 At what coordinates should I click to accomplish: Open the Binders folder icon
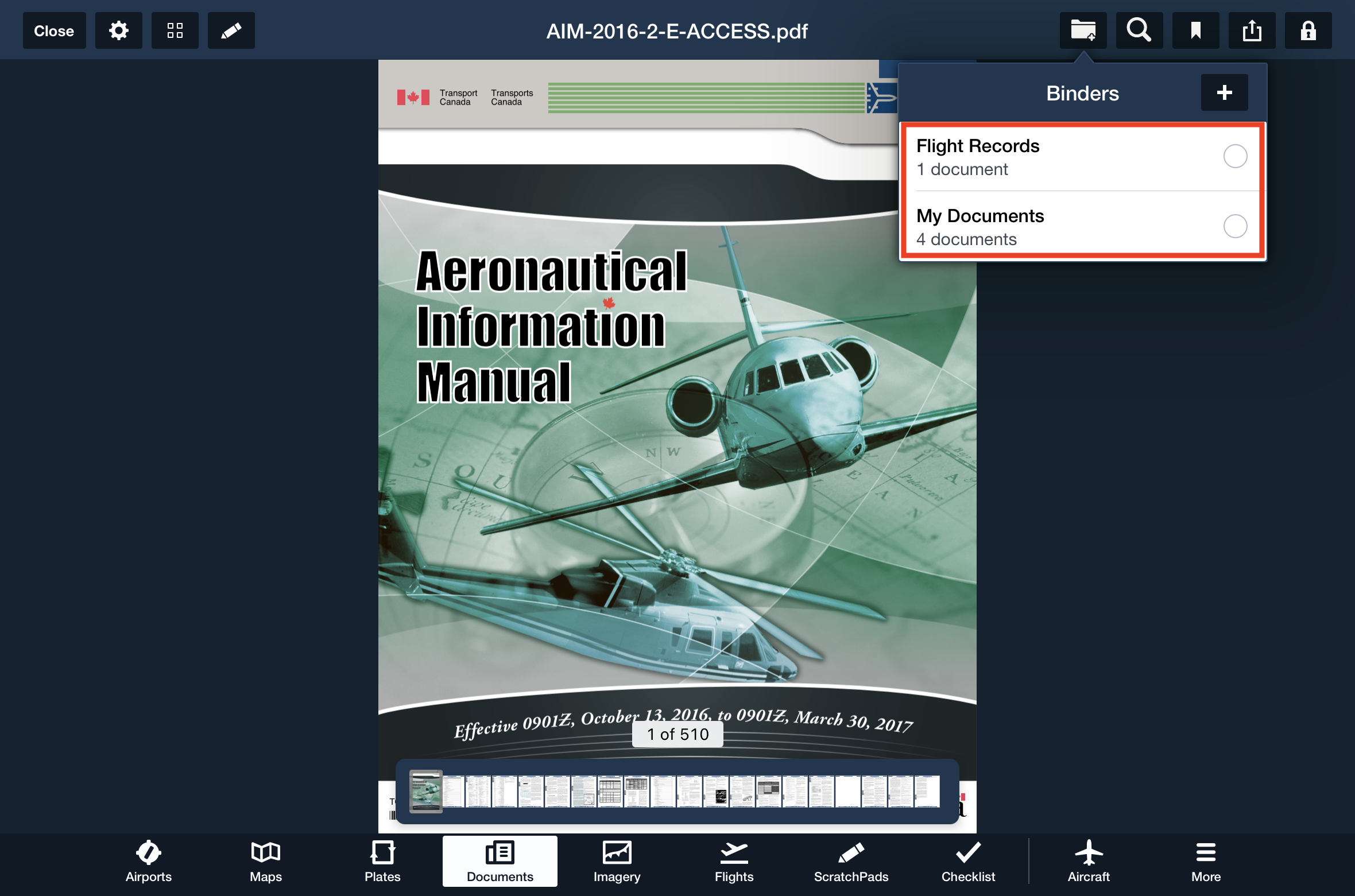(1083, 30)
